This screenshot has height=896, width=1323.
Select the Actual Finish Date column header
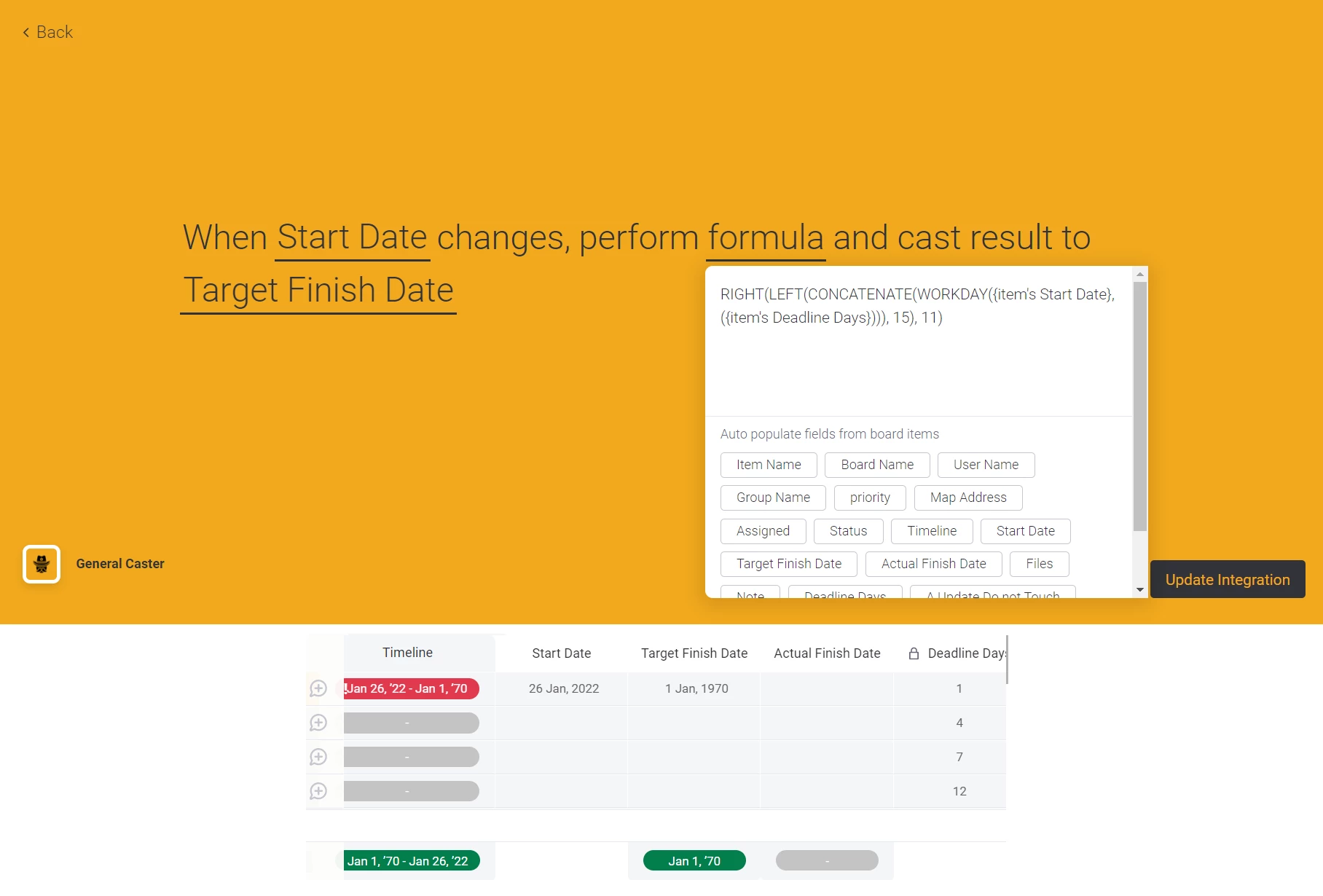click(827, 653)
